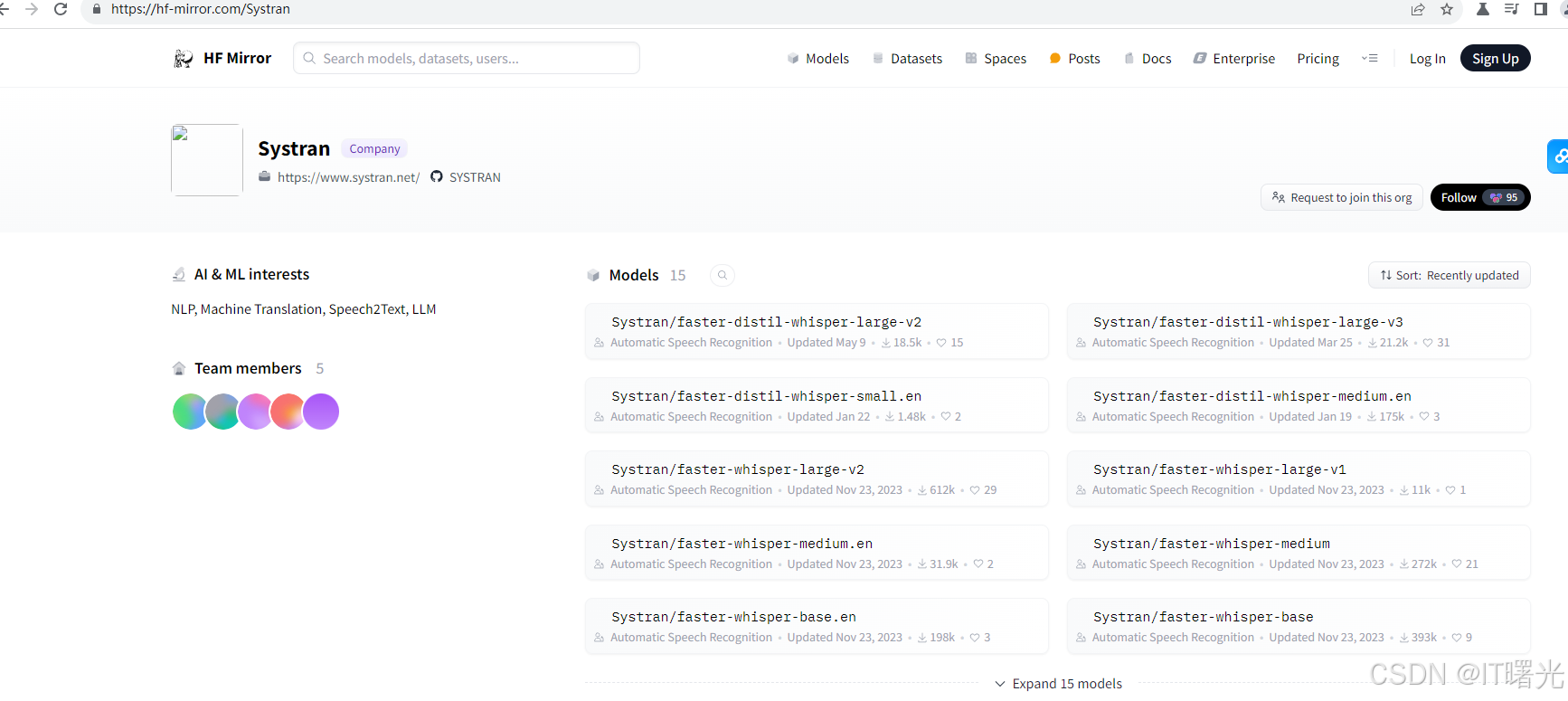Click the 95 followers count on Follow button

[x=1506, y=197]
